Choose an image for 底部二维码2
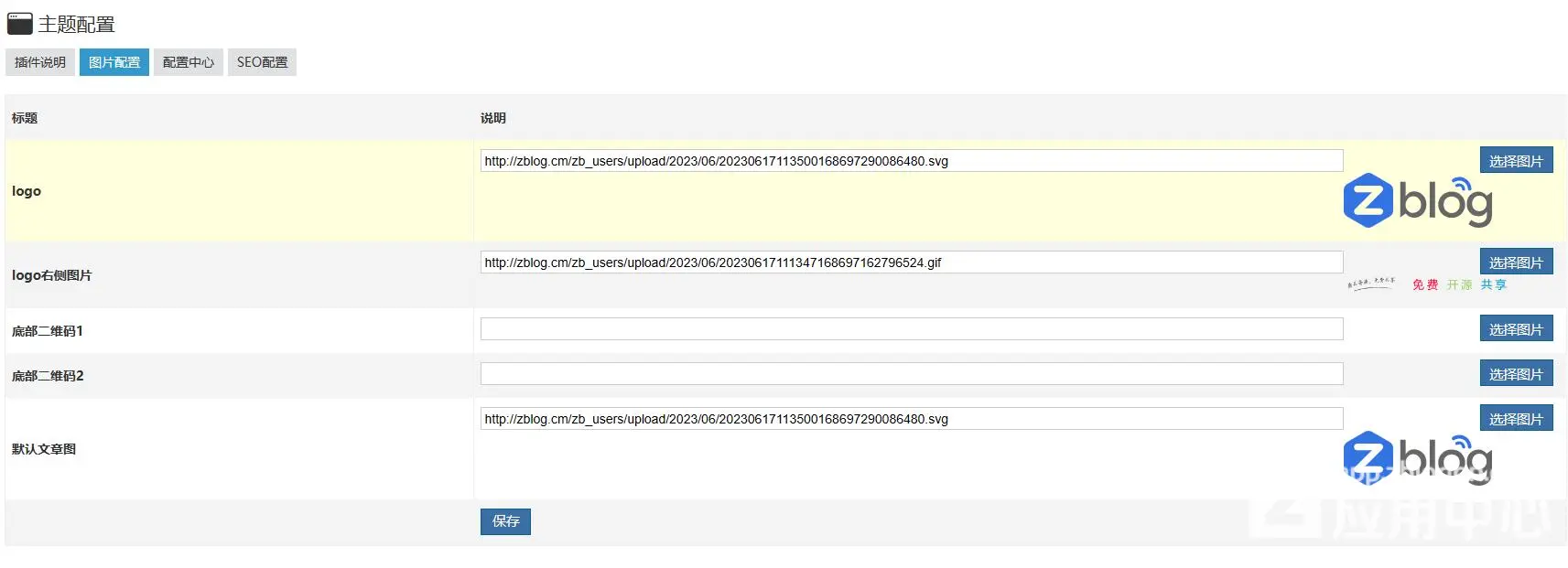 (1516, 374)
